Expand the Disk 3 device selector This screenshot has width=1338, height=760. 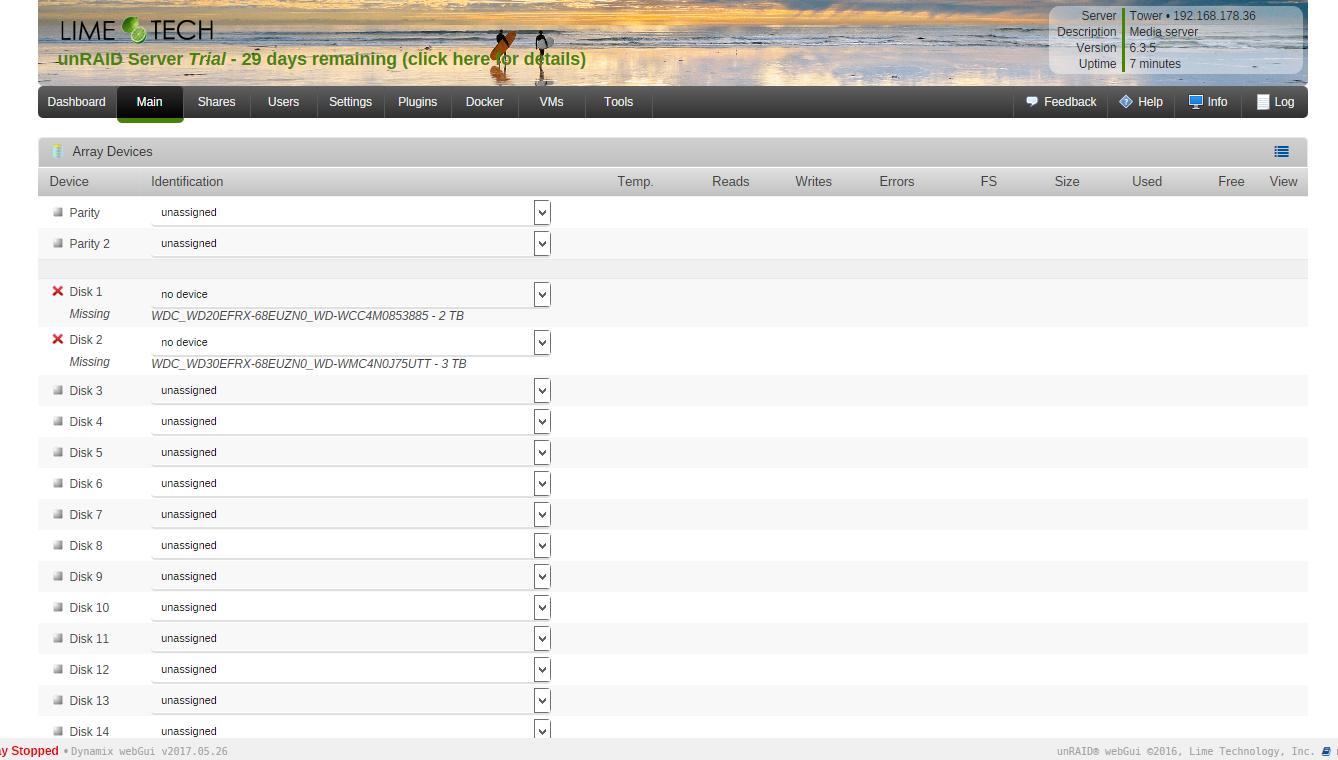[351, 390]
